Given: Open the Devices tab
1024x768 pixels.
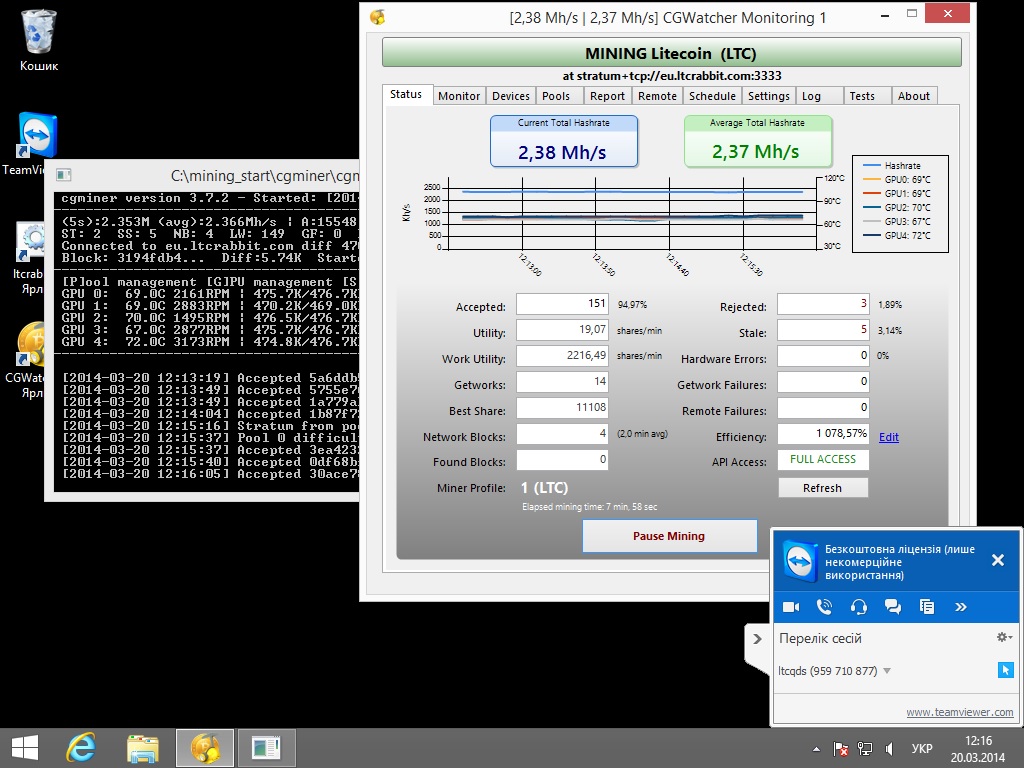Looking at the screenshot, I should 511,96.
